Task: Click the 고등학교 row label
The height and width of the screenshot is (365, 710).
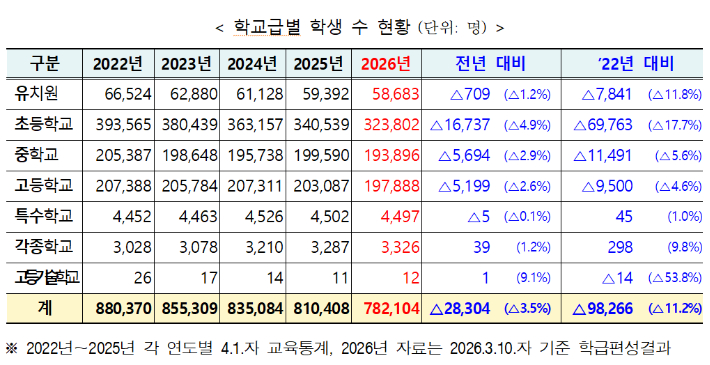Action: tap(43, 186)
